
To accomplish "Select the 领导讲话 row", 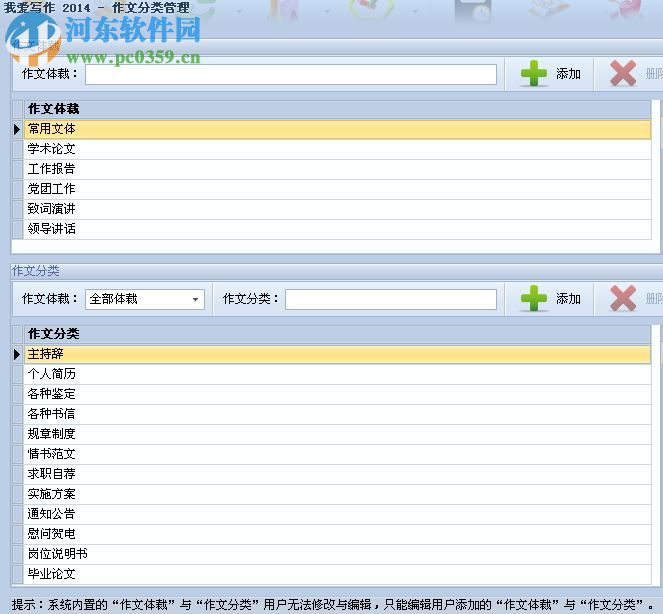I will 337,229.
